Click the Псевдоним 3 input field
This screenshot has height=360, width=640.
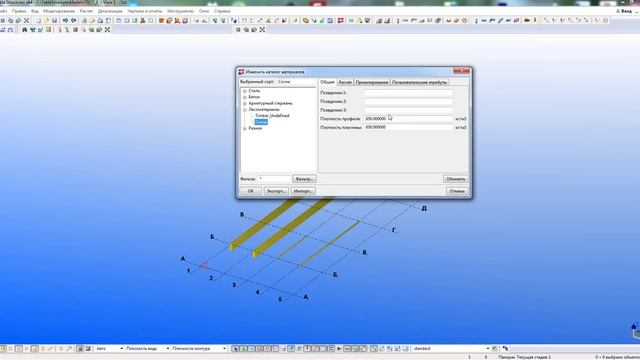[409, 110]
